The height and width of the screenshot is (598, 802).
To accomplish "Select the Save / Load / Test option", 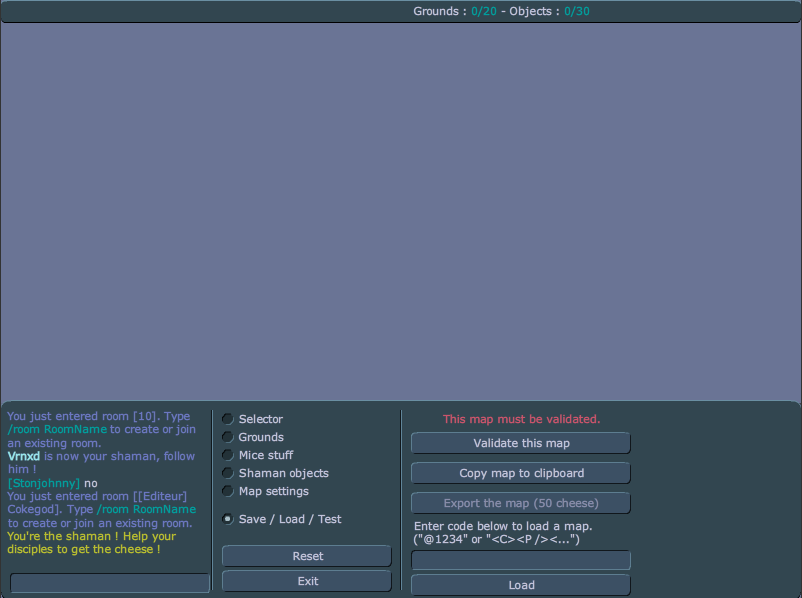I will pos(228,519).
